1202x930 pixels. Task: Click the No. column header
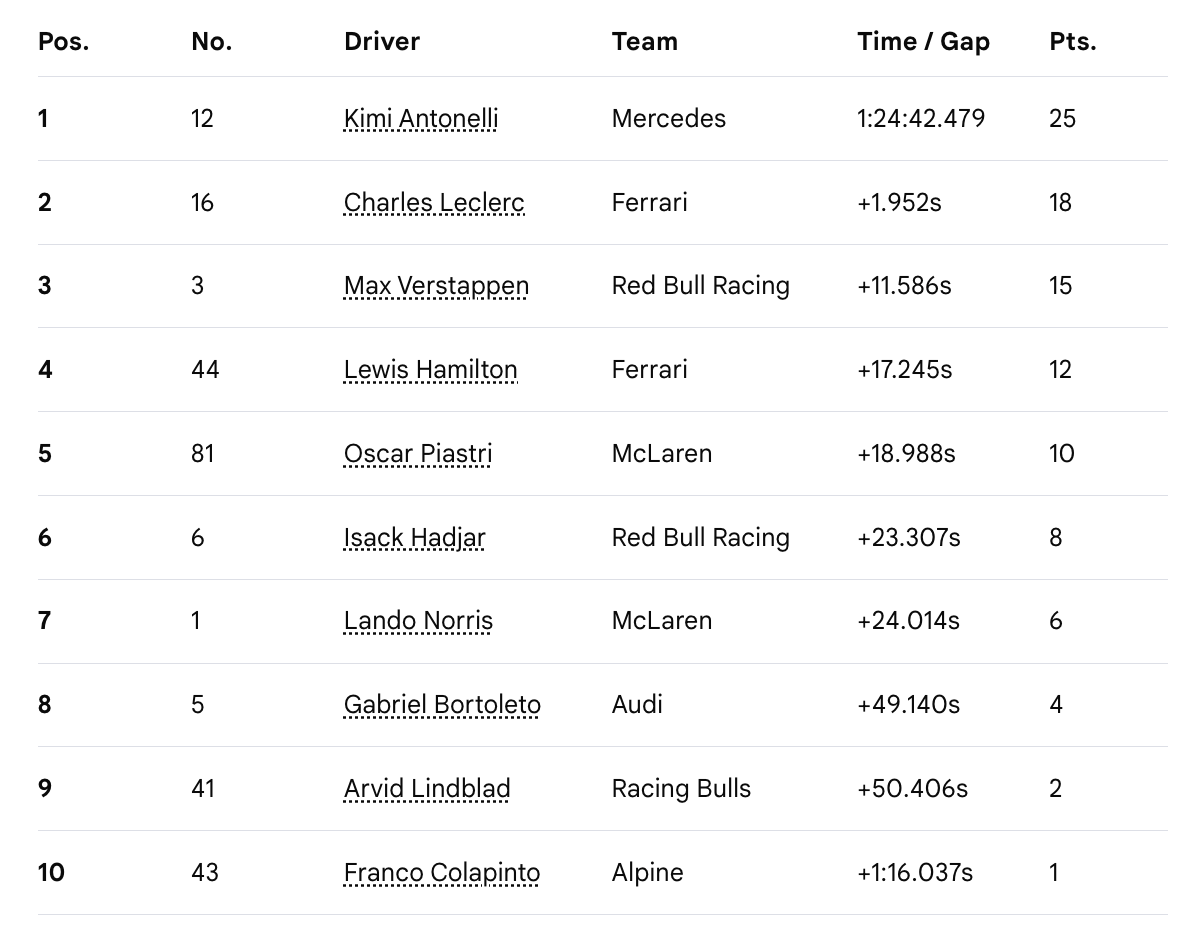[x=212, y=42]
